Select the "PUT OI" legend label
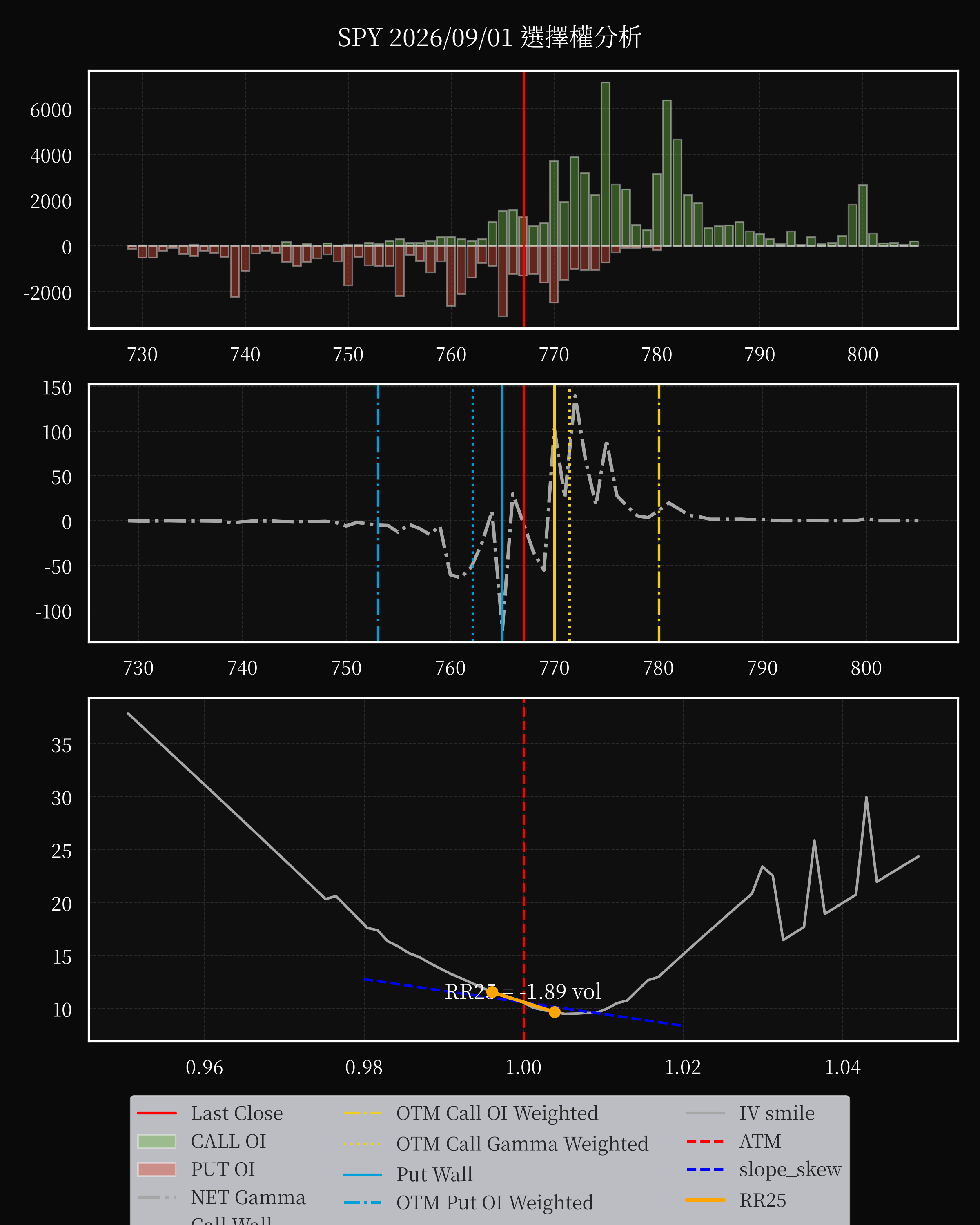This screenshot has height=1225, width=980. [223, 1169]
